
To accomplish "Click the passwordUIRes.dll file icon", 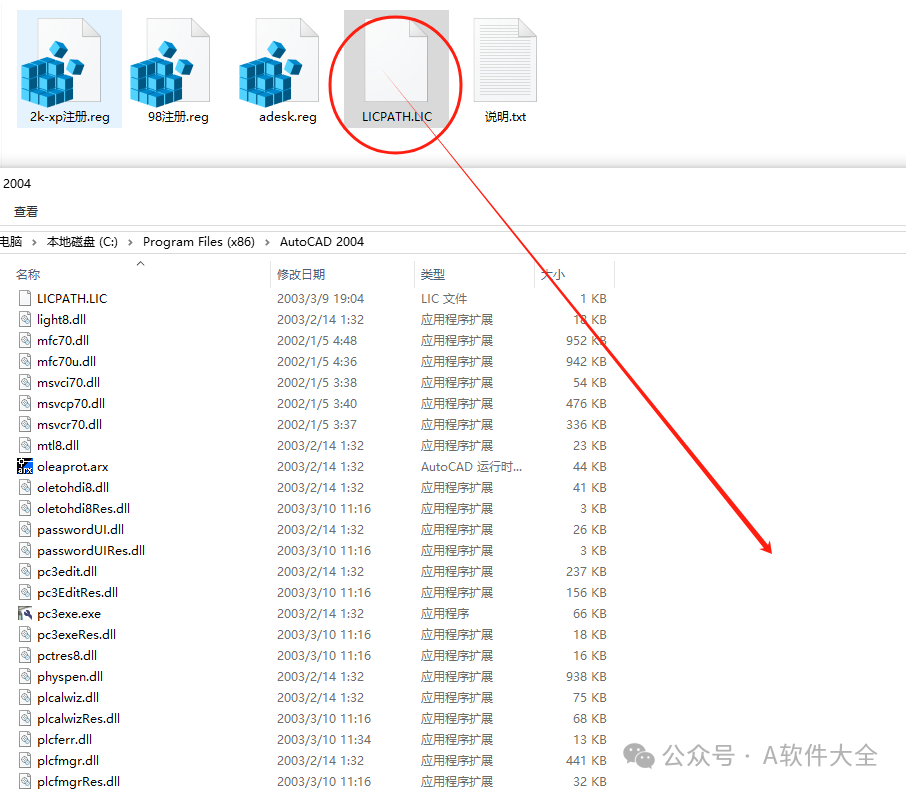I will (x=25, y=550).
